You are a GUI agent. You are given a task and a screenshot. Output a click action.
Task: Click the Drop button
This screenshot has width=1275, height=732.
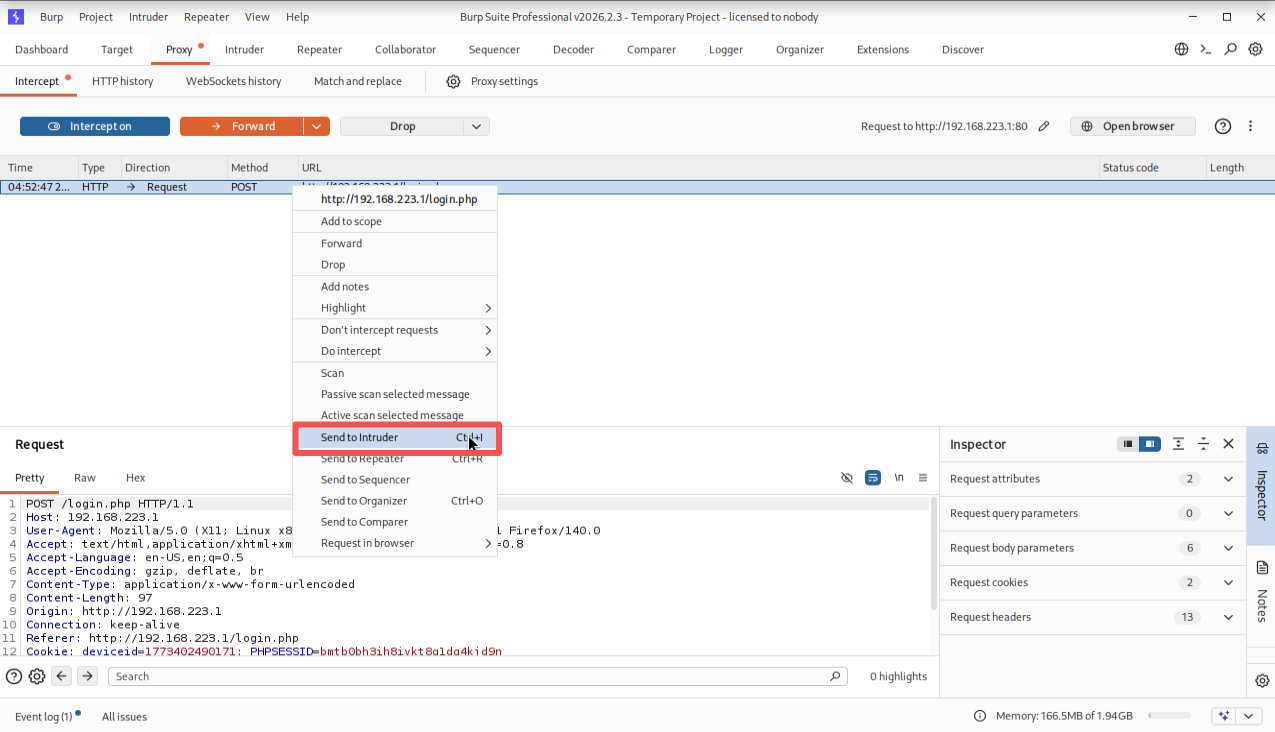click(402, 126)
